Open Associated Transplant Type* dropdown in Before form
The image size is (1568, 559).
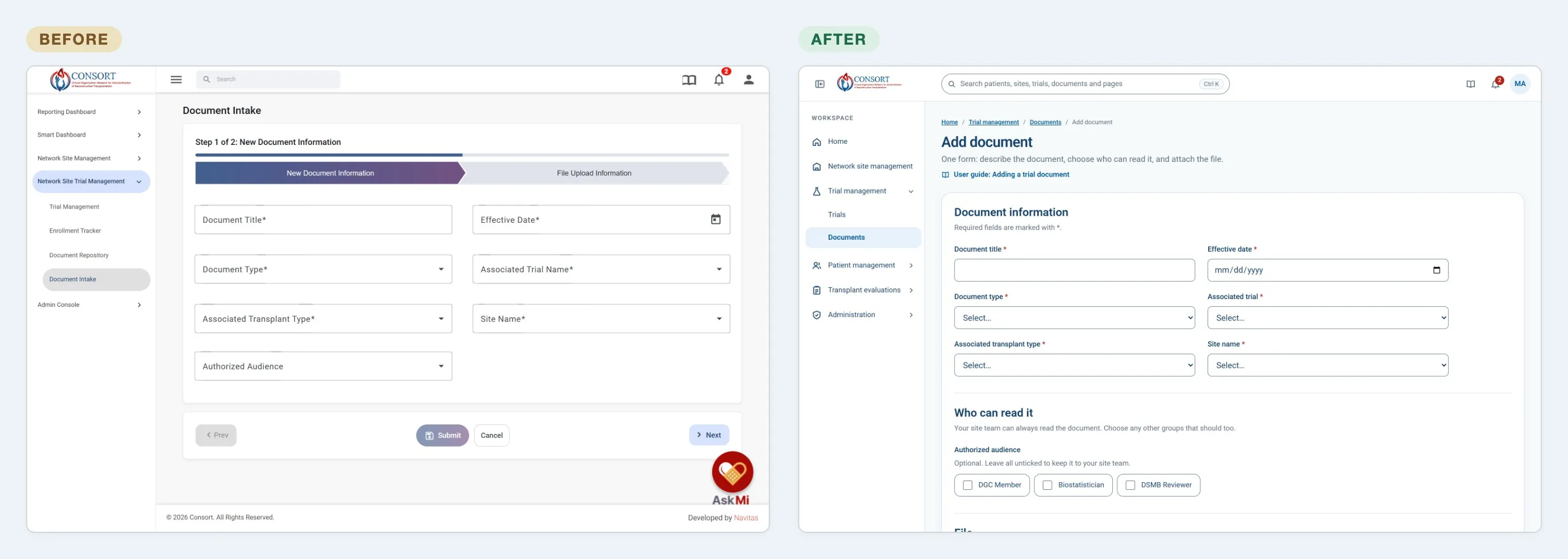pos(323,319)
